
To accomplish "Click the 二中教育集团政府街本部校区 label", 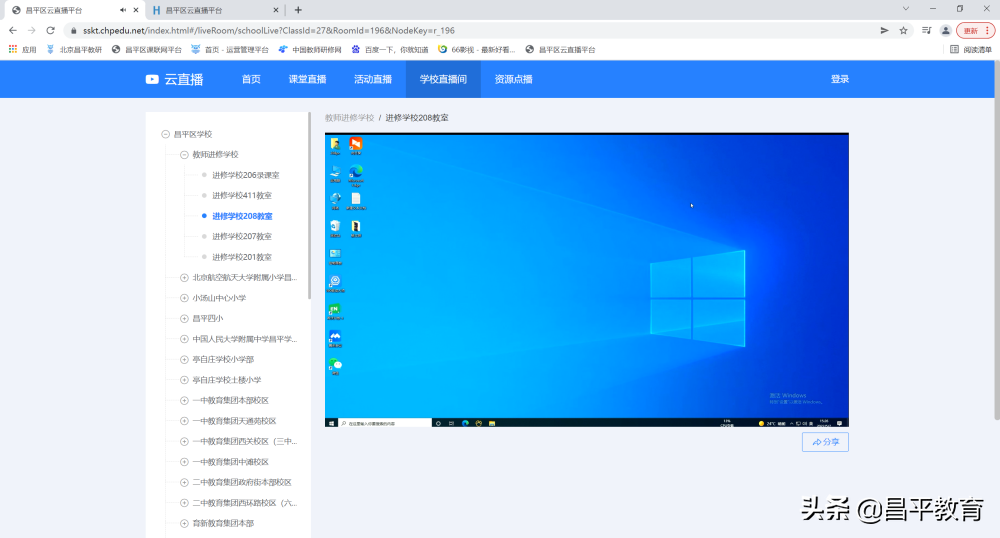I will pyautogui.click(x=242, y=482).
